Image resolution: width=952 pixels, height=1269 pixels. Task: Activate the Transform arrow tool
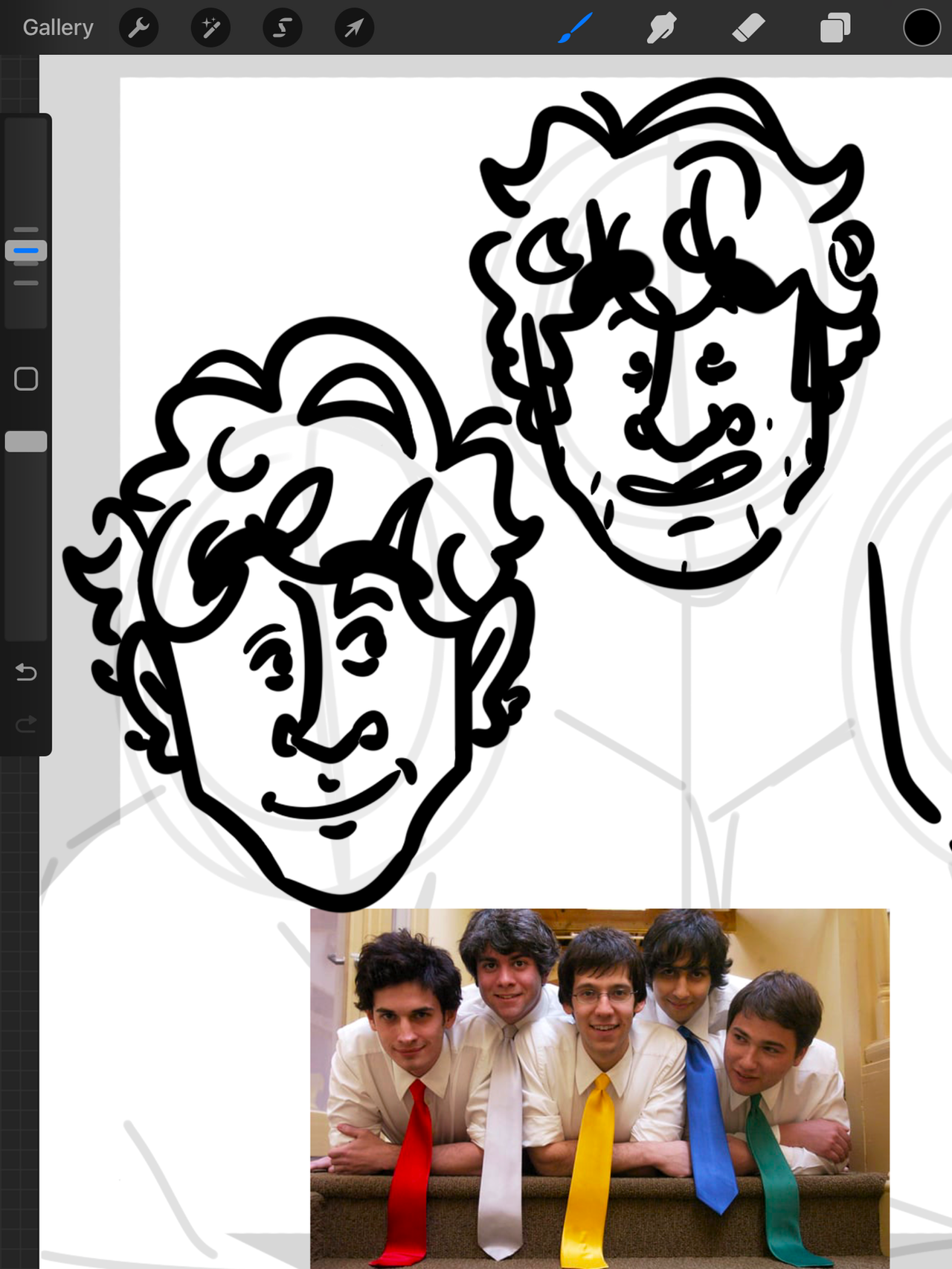click(x=355, y=28)
